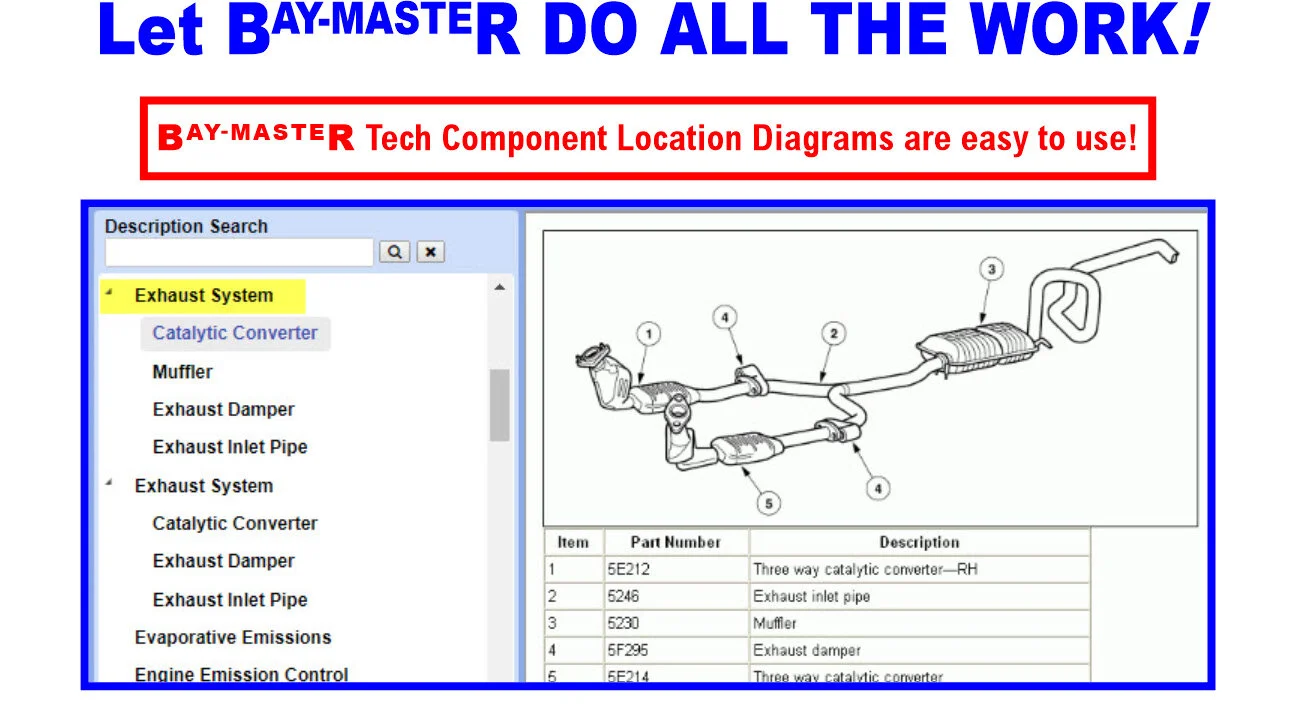Click the exhaust system diagram image
The width and height of the screenshot is (1296, 720).
tap(870, 379)
